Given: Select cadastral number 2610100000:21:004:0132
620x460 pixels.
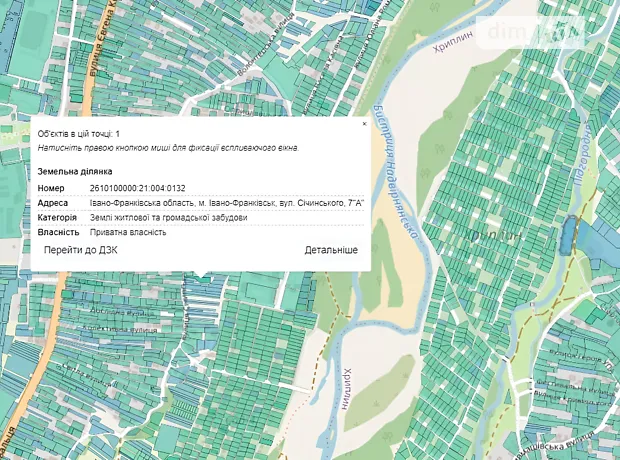Looking at the screenshot, I should pyautogui.click(x=138, y=188).
